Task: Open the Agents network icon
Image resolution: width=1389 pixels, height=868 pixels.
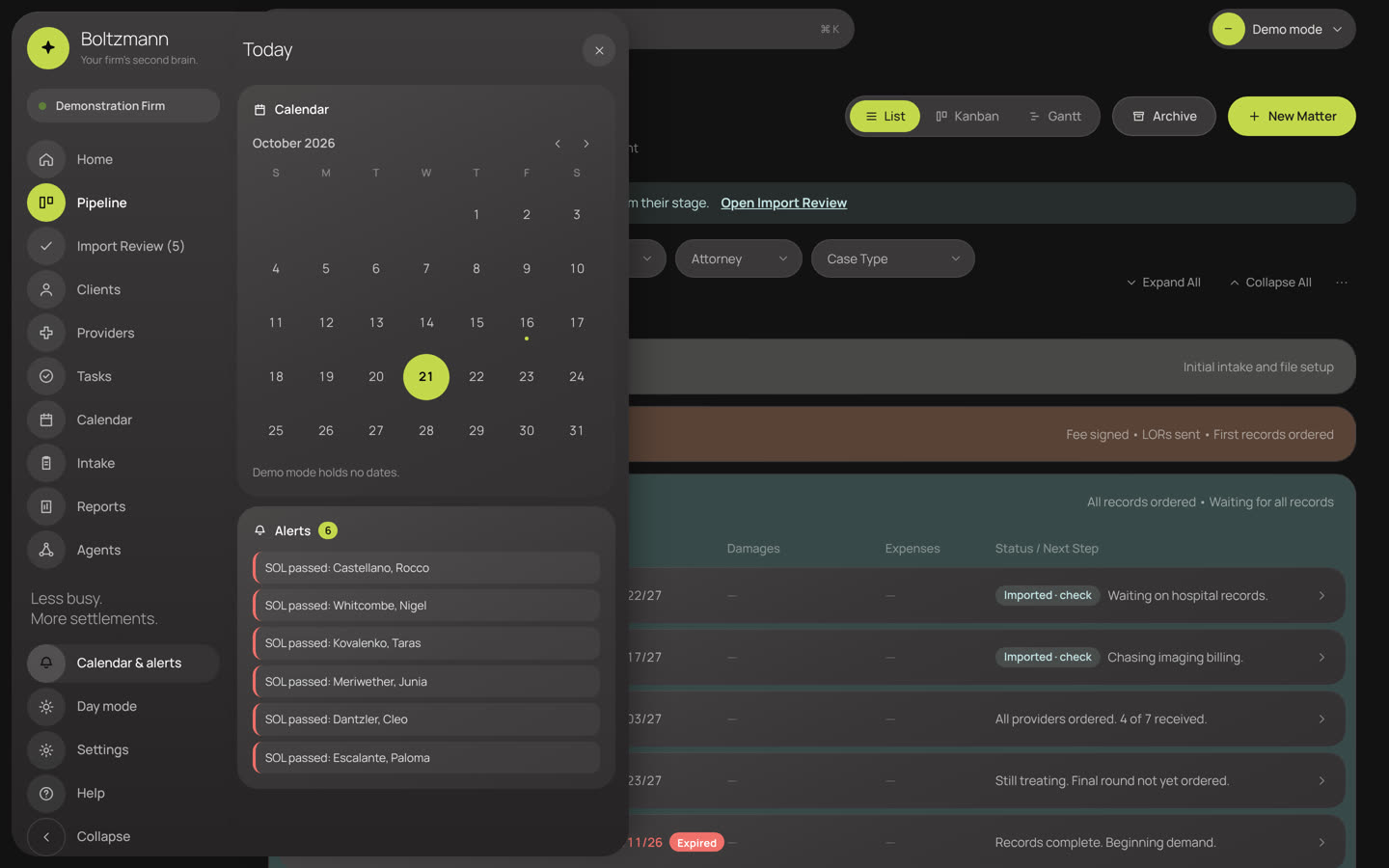Action: [46, 550]
